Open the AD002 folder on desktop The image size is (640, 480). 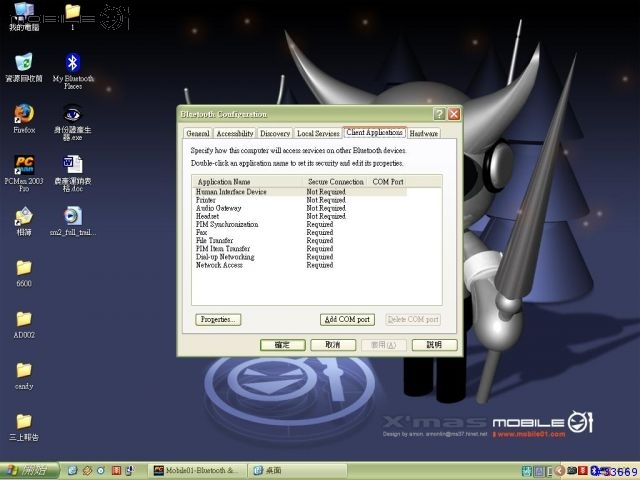pyautogui.click(x=24, y=324)
